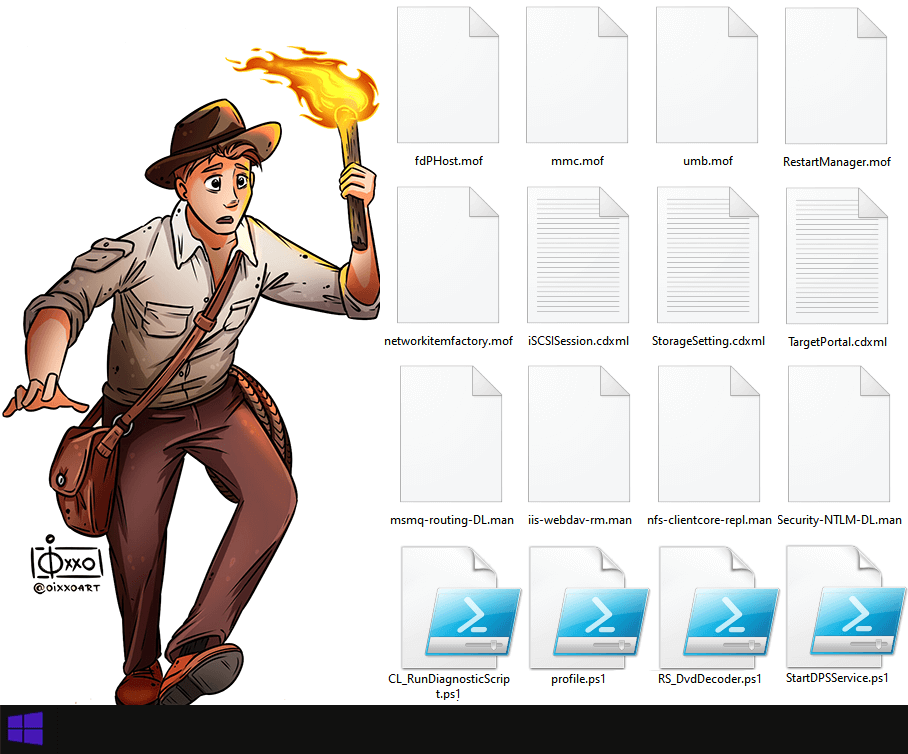The height and width of the screenshot is (754, 908).
Task: Open CL_RunDiagnosticScript.ps1 PowerShell script
Action: (x=450, y=608)
